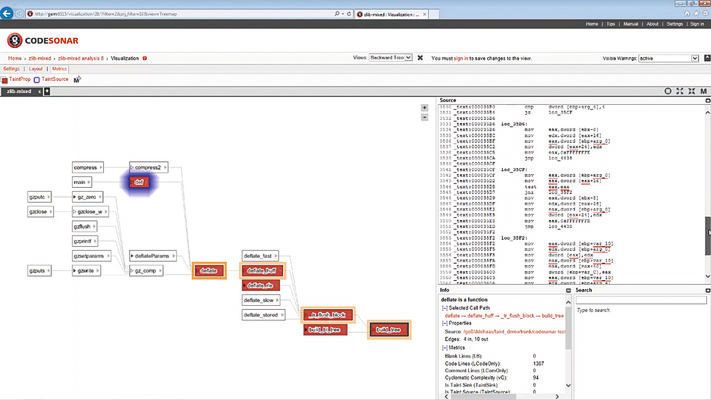The image size is (711, 400).
Task: Open Tips in top navigation bar
Action: pos(611,24)
